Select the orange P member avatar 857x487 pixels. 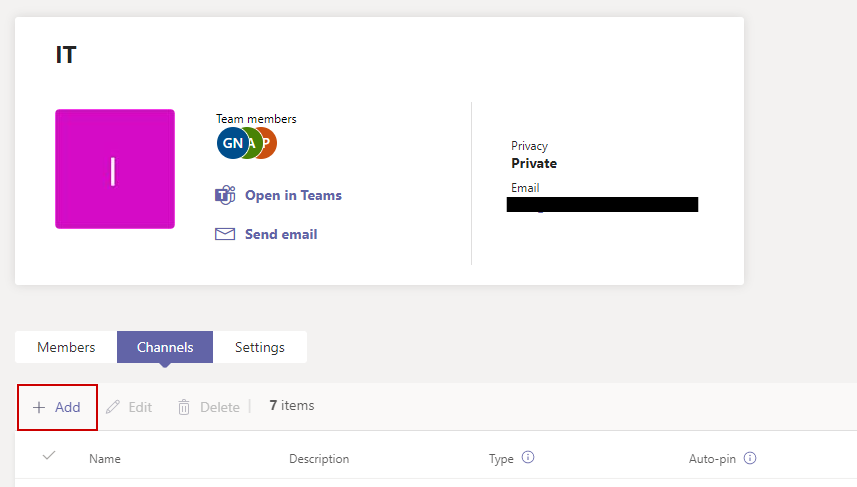267,143
